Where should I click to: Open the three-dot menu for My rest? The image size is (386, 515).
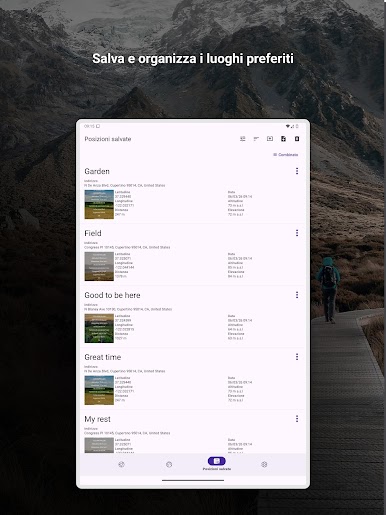tap(297, 419)
